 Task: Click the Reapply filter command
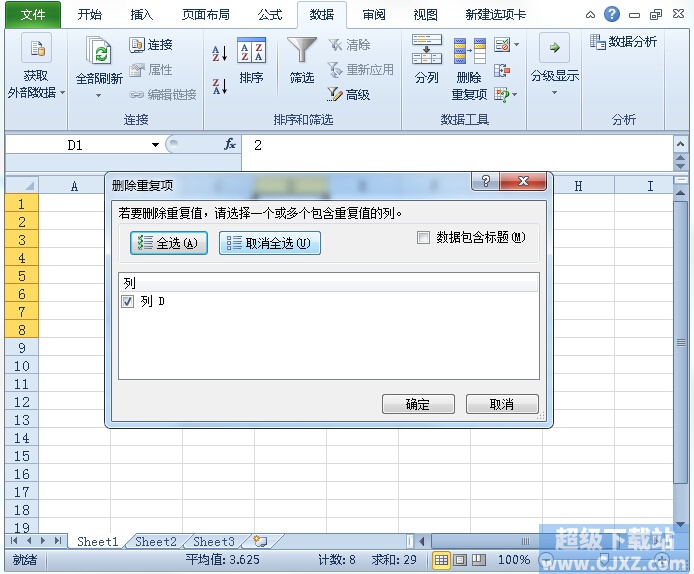(x=360, y=69)
